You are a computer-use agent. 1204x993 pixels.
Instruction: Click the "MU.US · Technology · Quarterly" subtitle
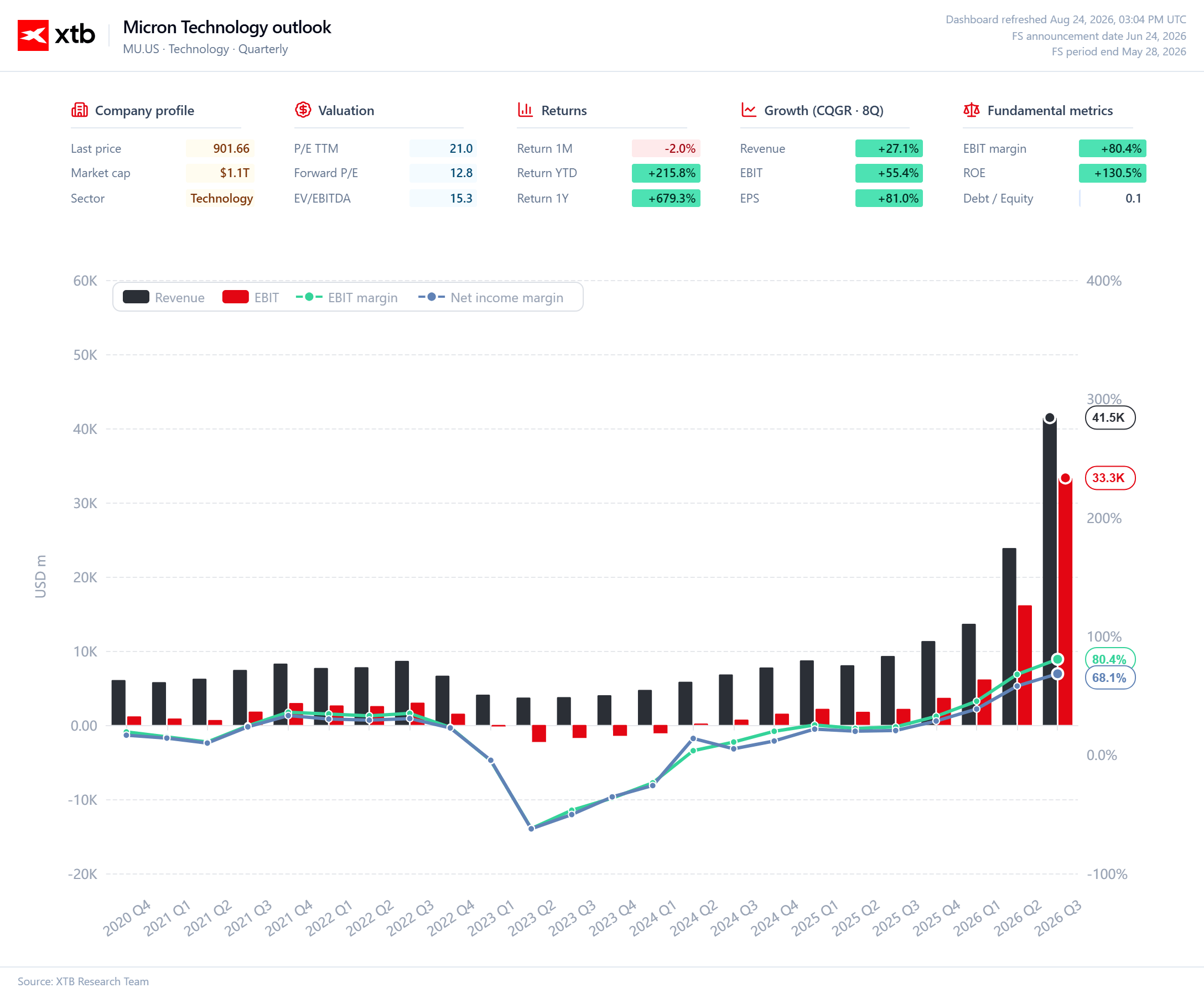[x=205, y=49]
